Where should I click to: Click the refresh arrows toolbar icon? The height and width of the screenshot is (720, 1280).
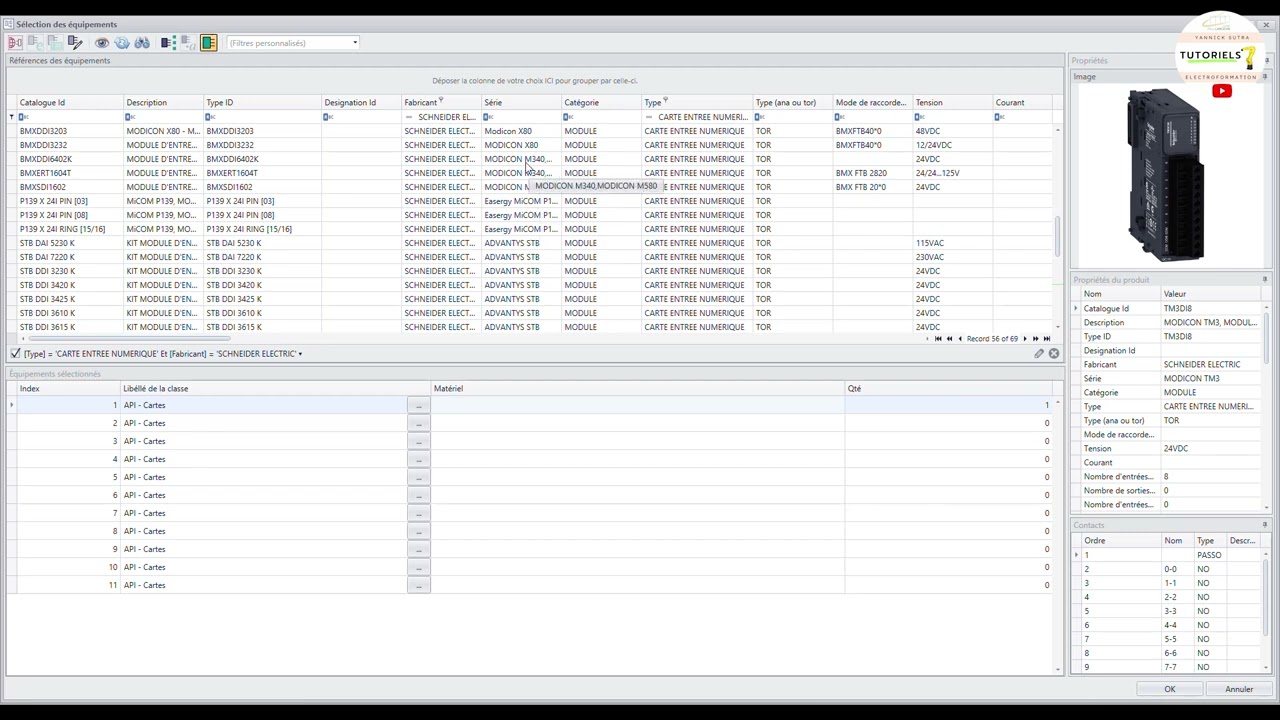click(122, 43)
